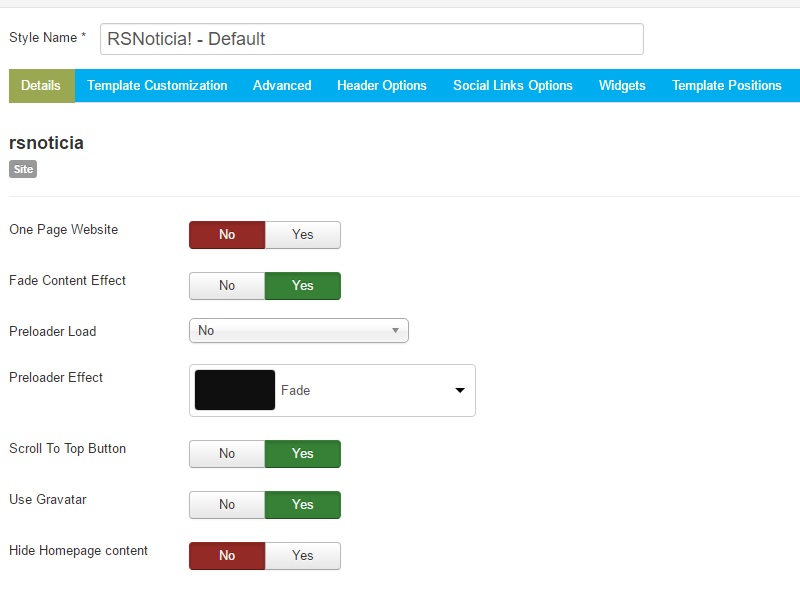800x600 pixels.
Task: Click the Preloader Load label
Action: (53, 332)
